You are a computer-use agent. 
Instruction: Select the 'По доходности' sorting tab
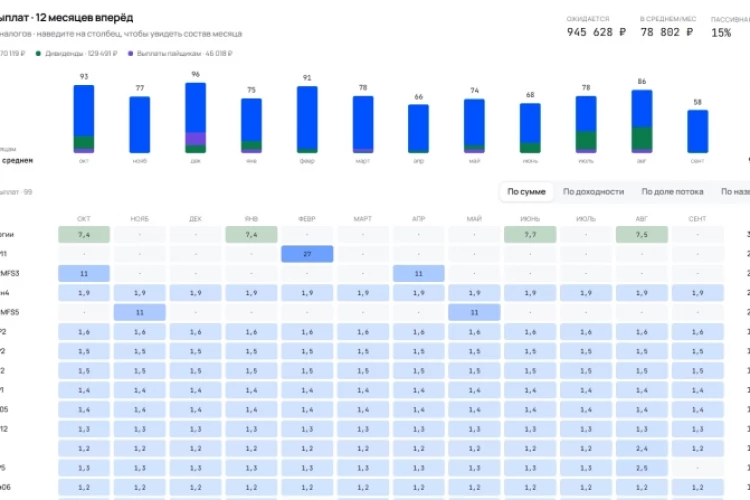pos(593,191)
